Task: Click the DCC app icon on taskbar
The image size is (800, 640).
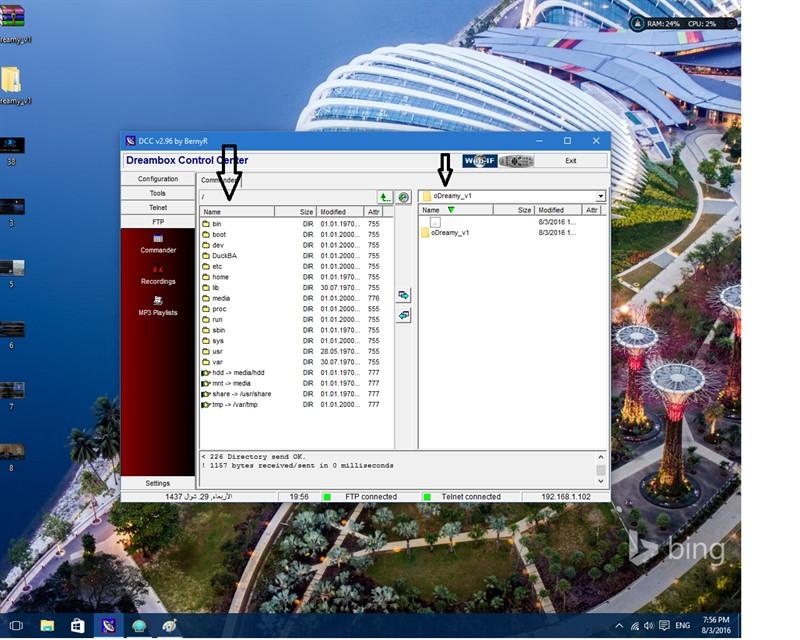Action: tap(108, 626)
